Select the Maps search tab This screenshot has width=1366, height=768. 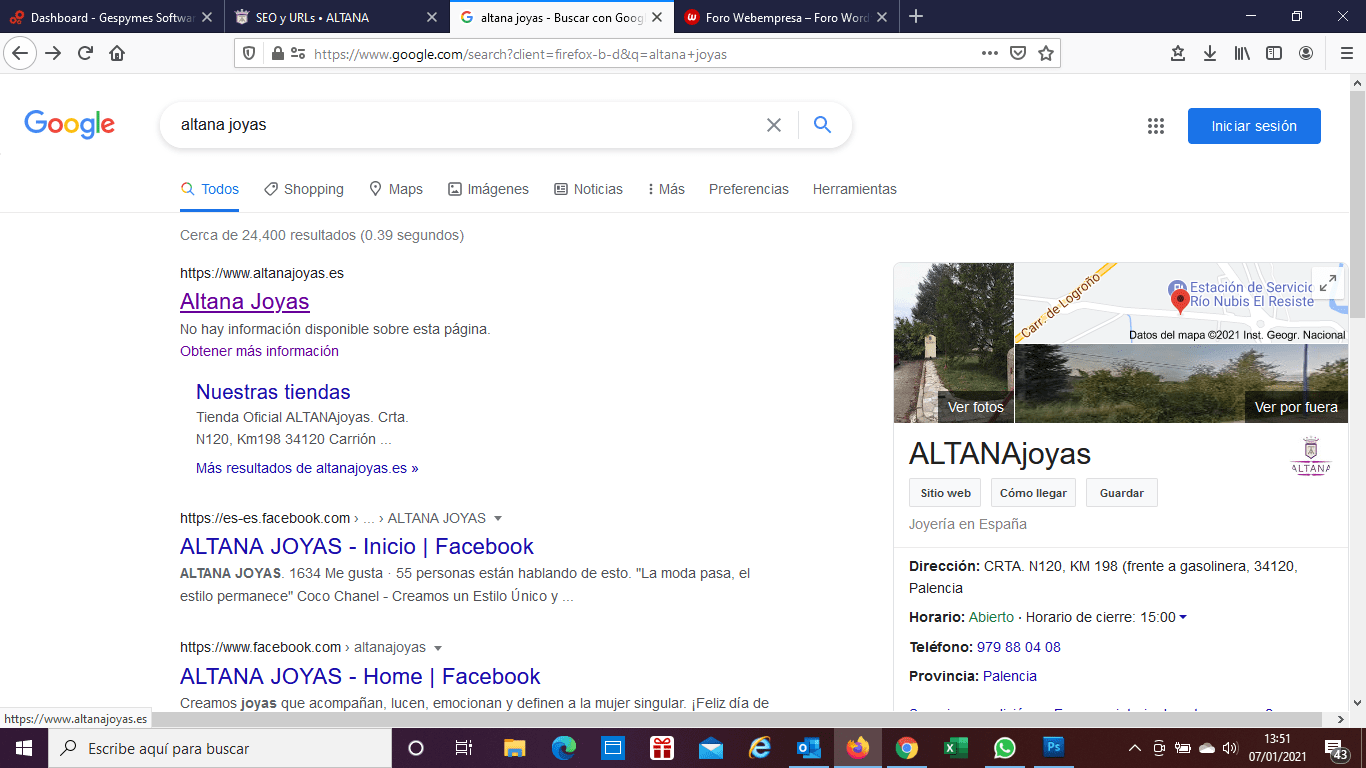point(396,189)
